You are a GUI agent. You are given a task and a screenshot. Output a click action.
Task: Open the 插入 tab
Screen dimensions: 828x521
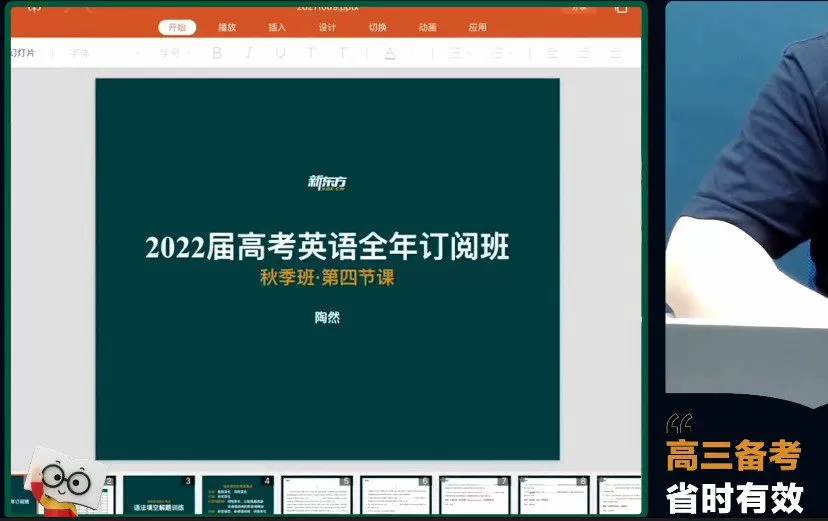click(277, 27)
